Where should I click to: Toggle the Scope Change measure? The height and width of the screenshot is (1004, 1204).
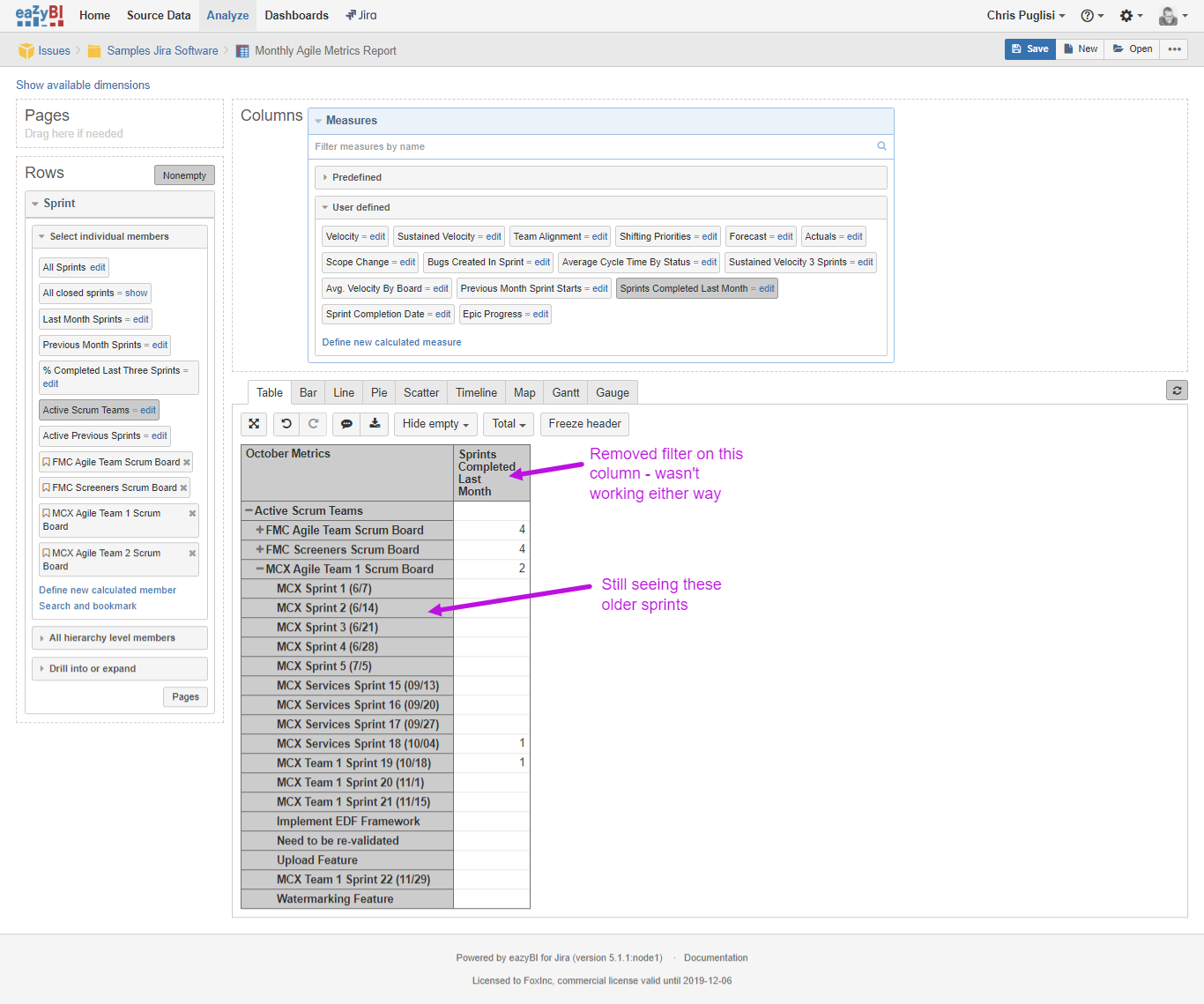coord(357,262)
